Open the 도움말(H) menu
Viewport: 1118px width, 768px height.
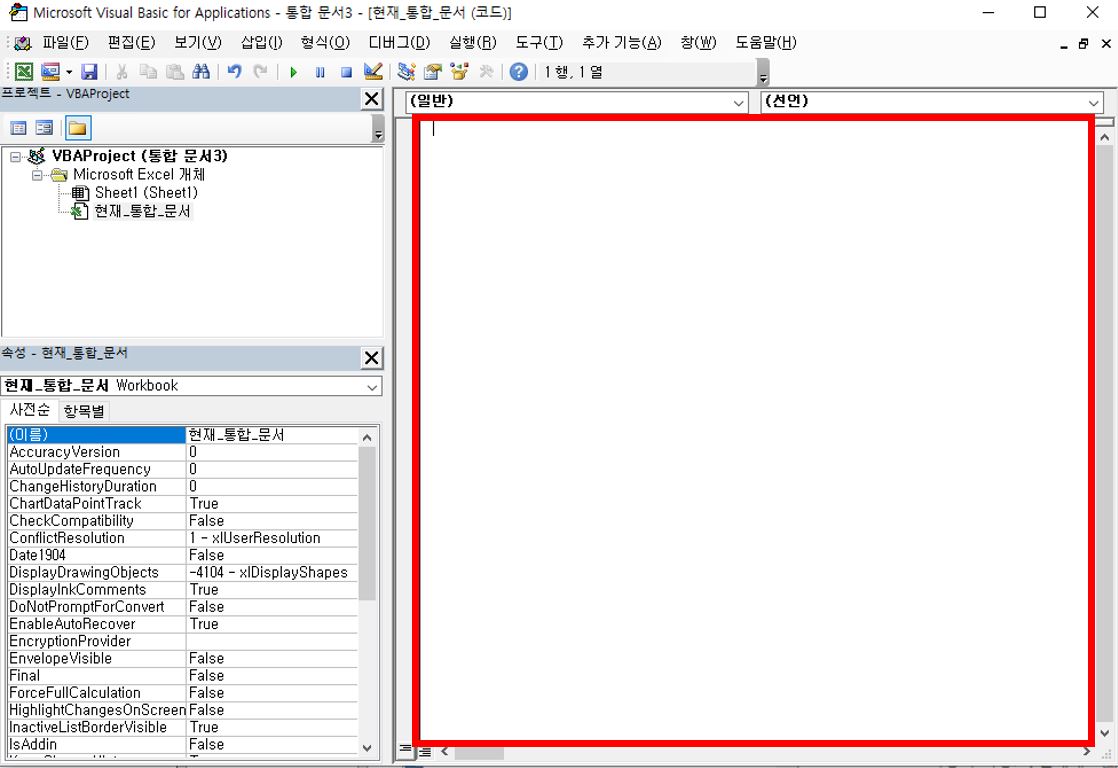(x=766, y=42)
